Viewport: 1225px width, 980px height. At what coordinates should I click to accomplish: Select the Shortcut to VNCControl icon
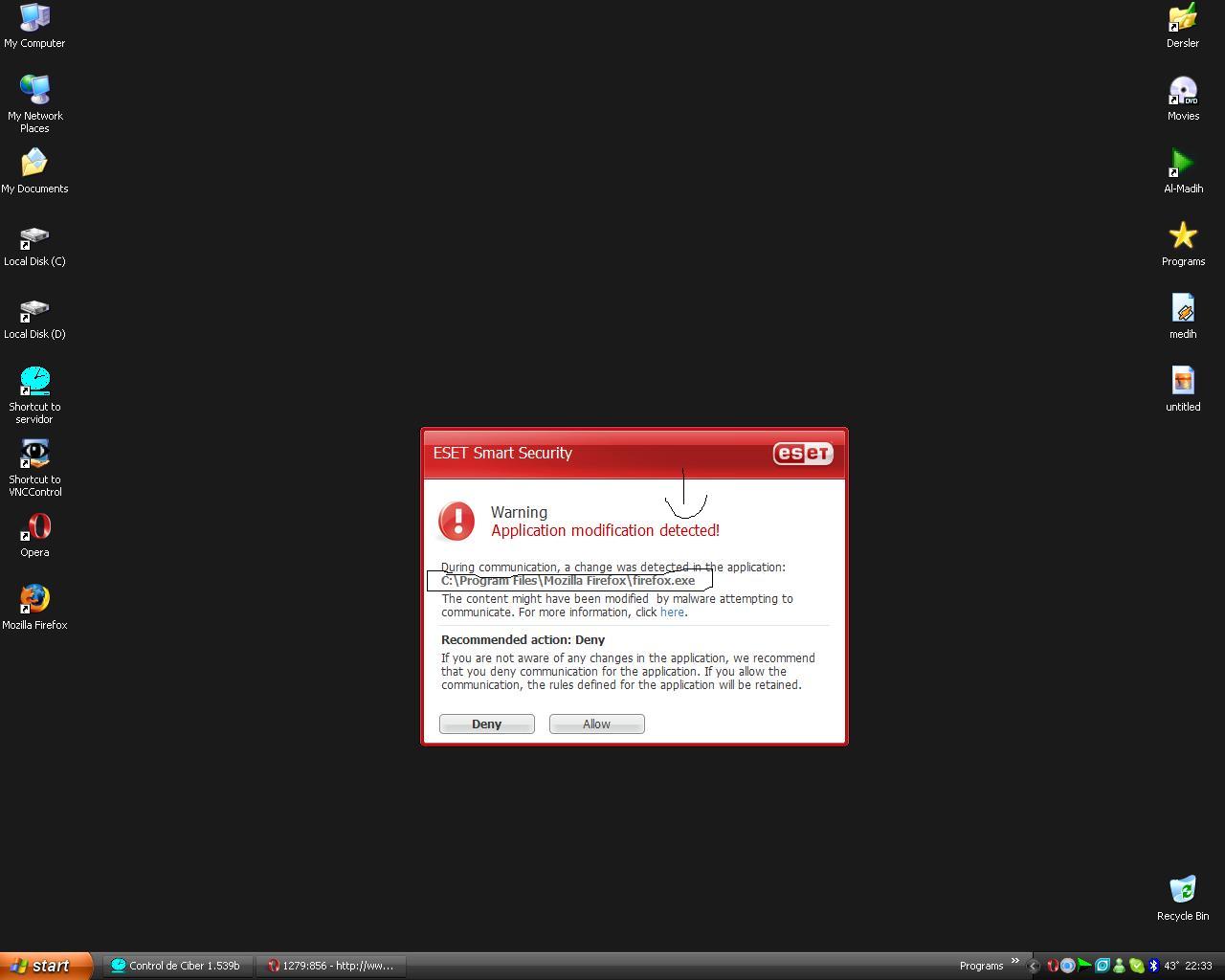click(x=34, y=468)
